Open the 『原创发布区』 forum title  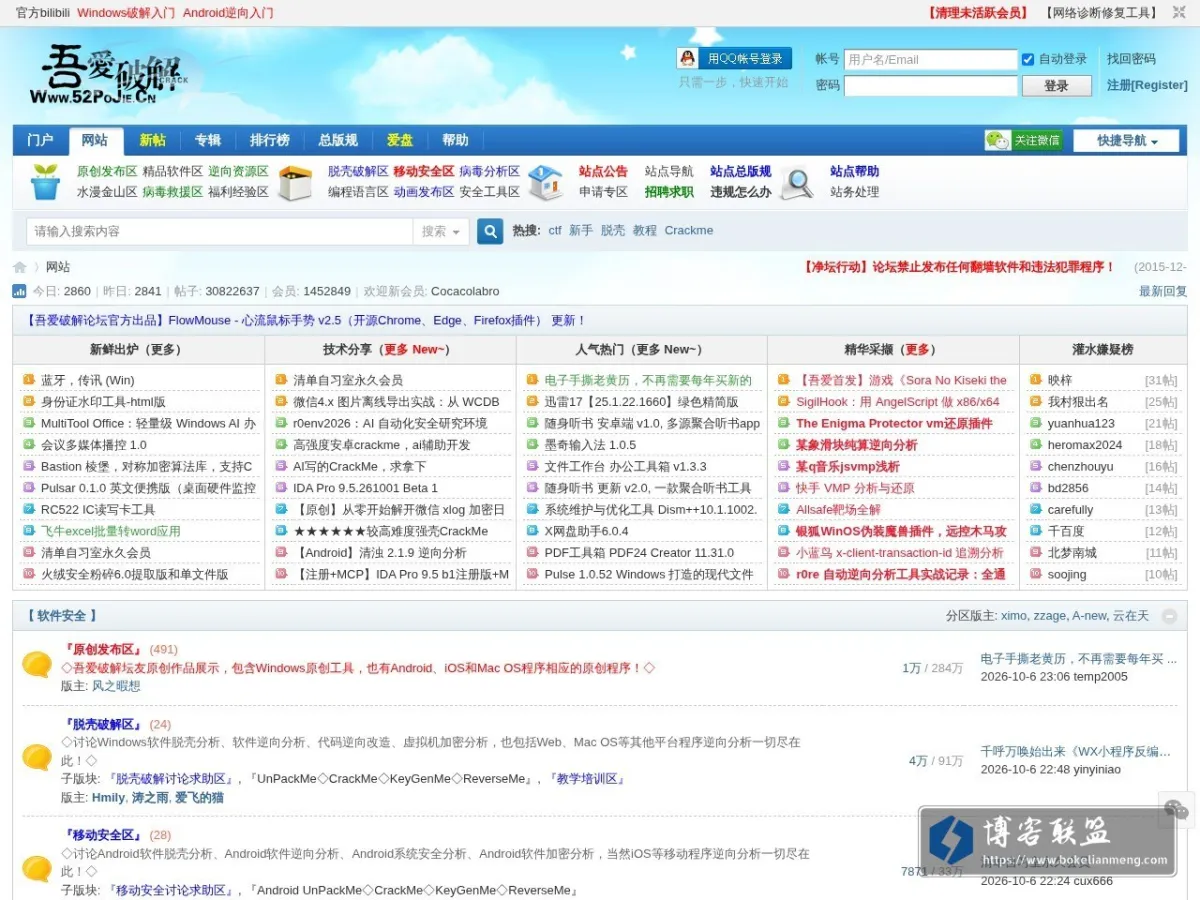point(102,649)
